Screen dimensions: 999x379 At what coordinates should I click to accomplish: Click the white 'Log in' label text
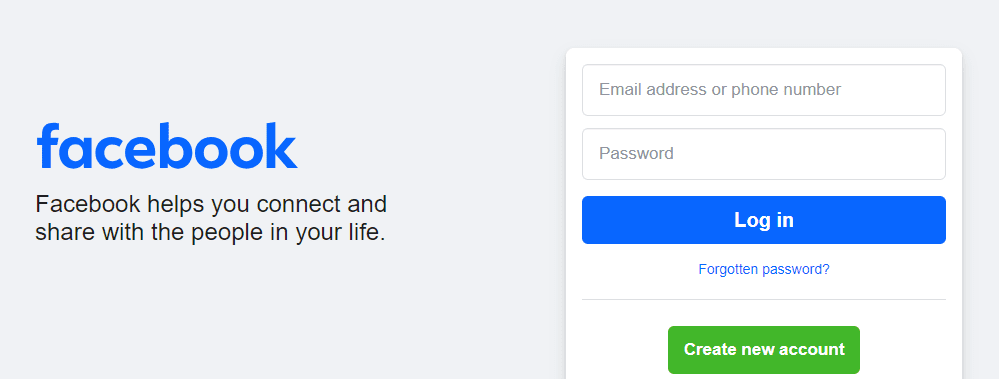click(763, 220)
